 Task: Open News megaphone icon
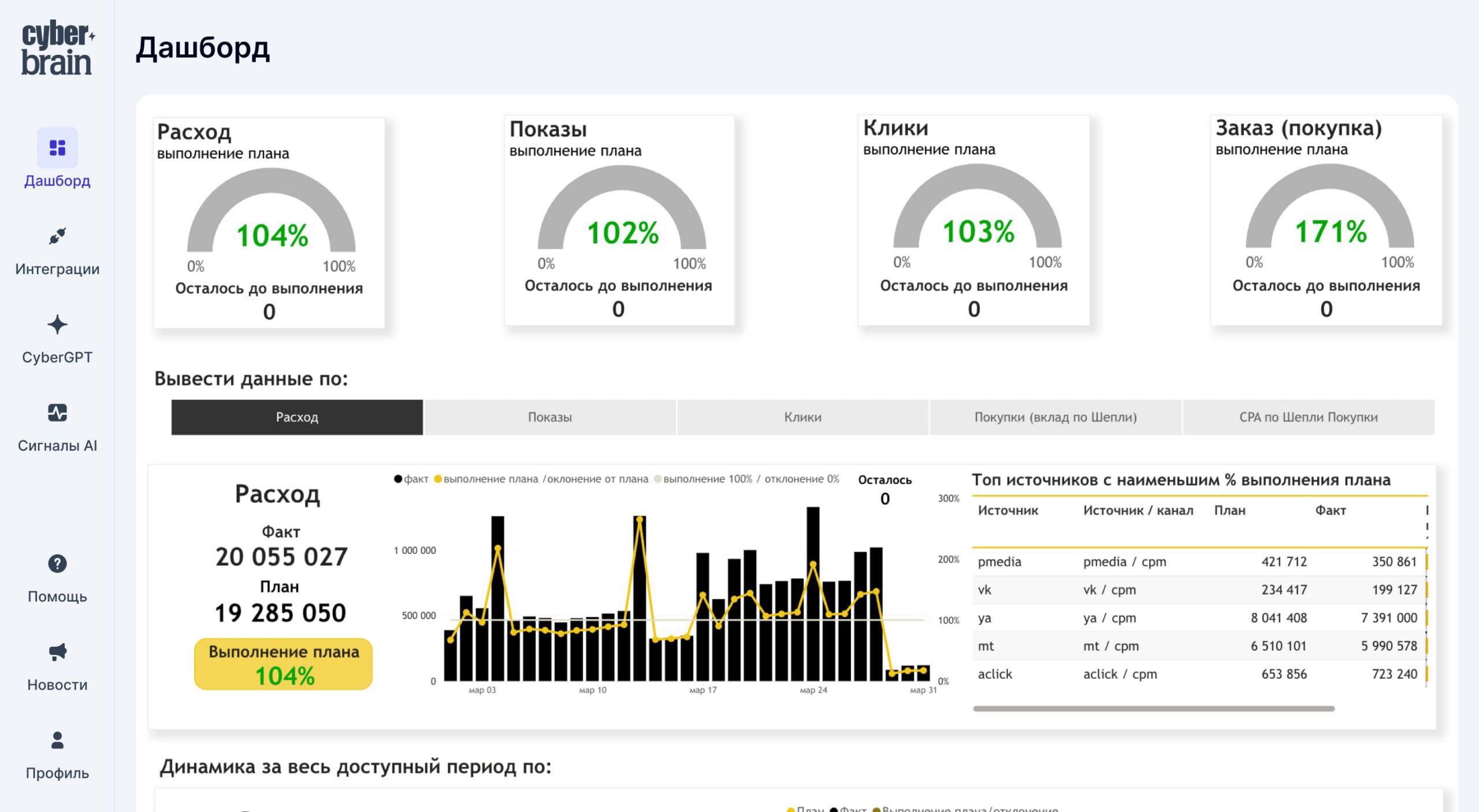(x=57, y=652)
